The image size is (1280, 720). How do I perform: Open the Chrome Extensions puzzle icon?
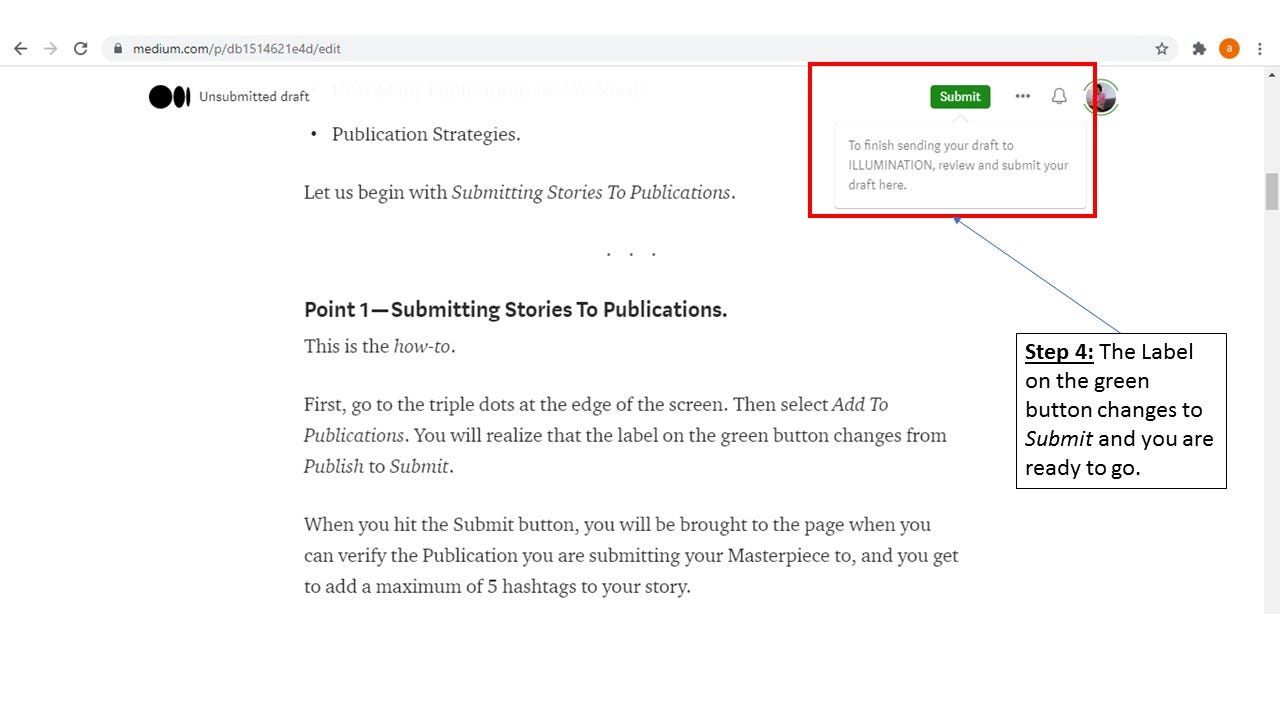point(1199,47)
